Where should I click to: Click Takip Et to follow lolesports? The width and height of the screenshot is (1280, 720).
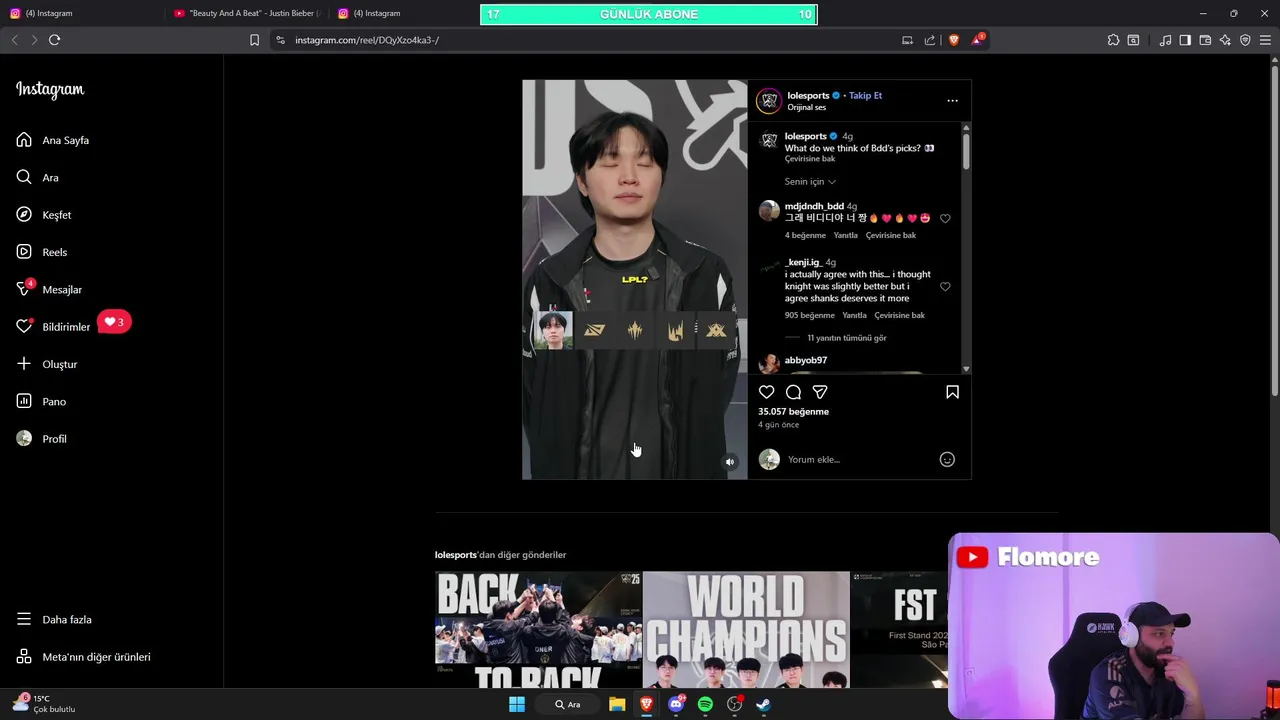[x=865, y=95]
